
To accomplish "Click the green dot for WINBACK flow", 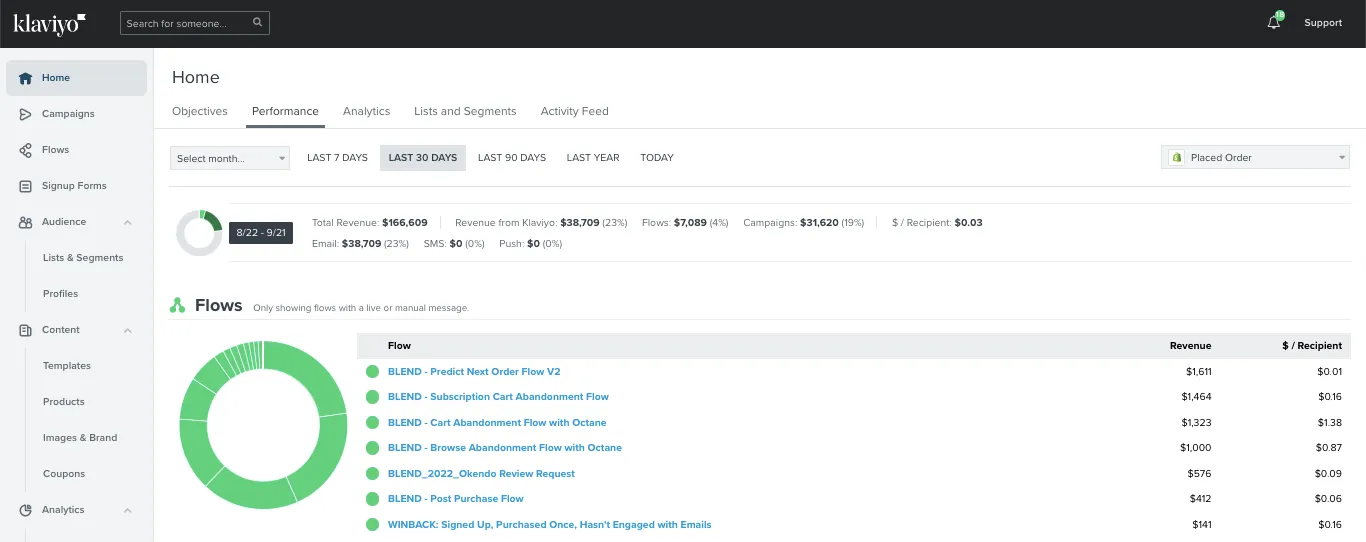I will (x=372, y=524).
